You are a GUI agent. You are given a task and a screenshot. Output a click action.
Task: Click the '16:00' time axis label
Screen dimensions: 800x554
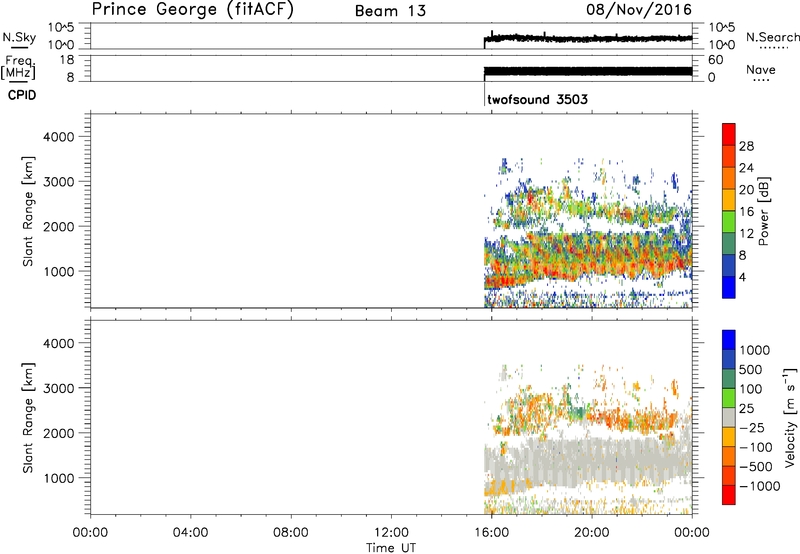click(491, 533)
